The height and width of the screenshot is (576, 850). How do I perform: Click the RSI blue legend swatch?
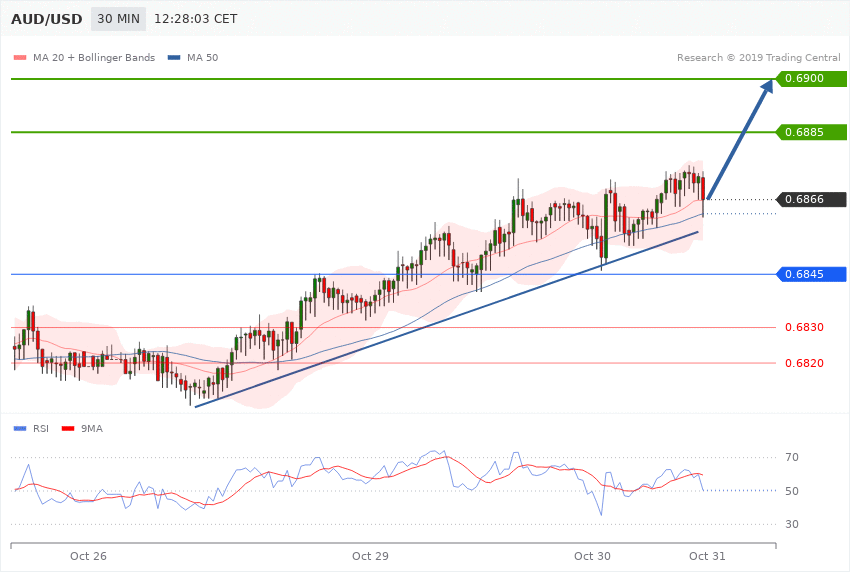(x=20, y=429)
